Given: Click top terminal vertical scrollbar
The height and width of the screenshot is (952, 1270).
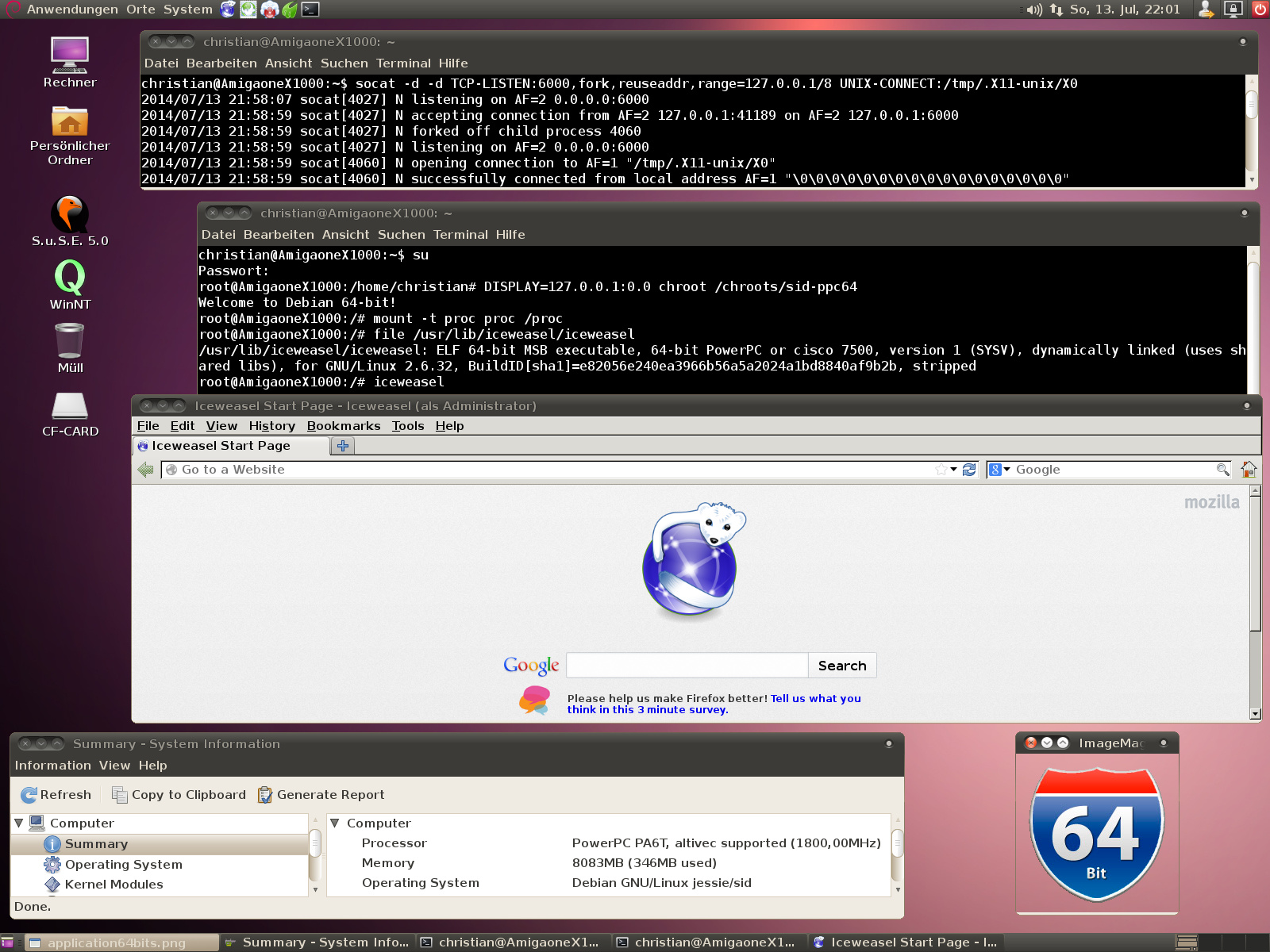Looking at the screenshot, I should point(1252,131).
